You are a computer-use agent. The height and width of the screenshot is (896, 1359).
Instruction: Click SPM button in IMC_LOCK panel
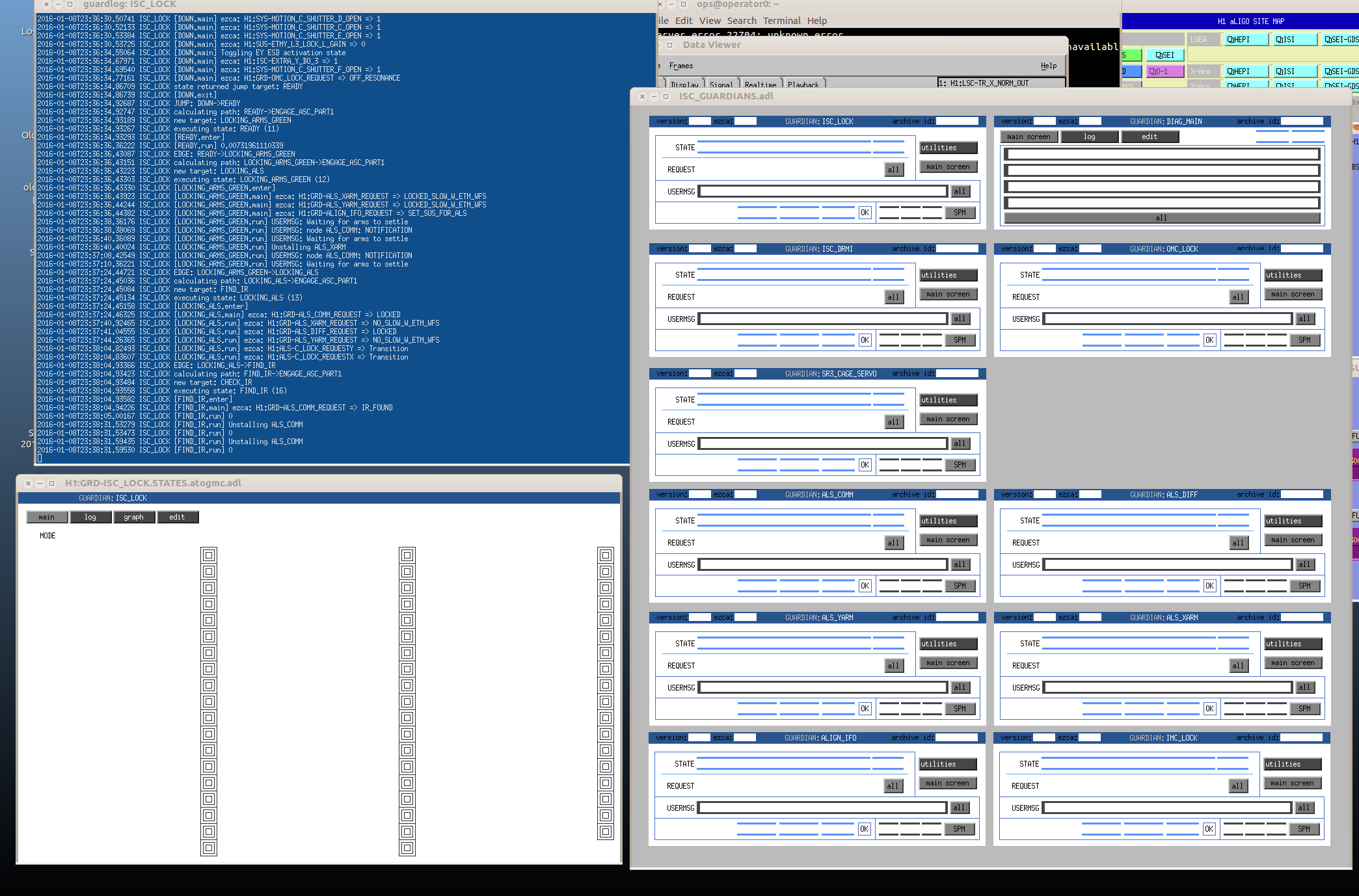point(1304,829)
